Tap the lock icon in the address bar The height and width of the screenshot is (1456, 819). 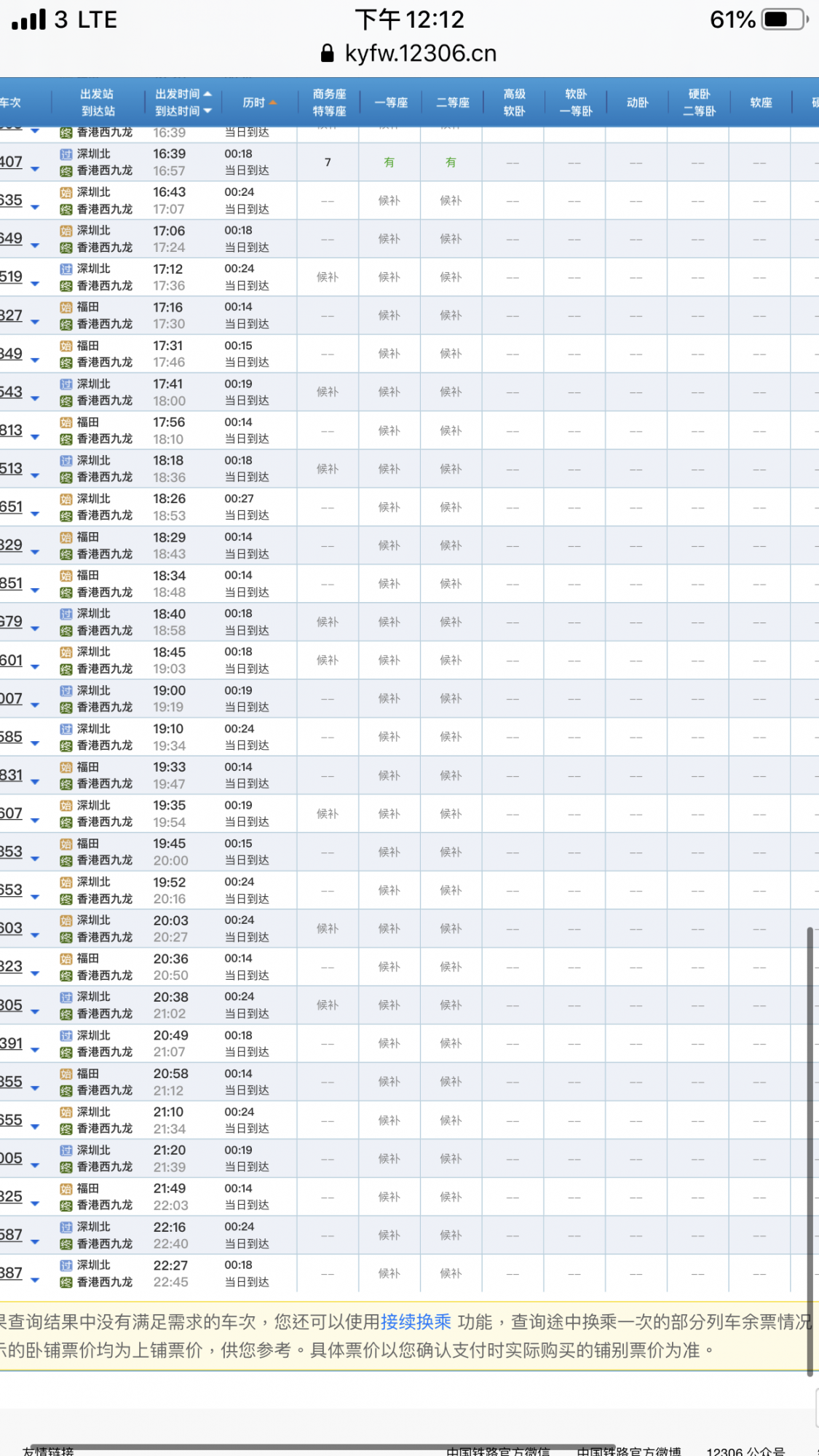click(328, 53)
